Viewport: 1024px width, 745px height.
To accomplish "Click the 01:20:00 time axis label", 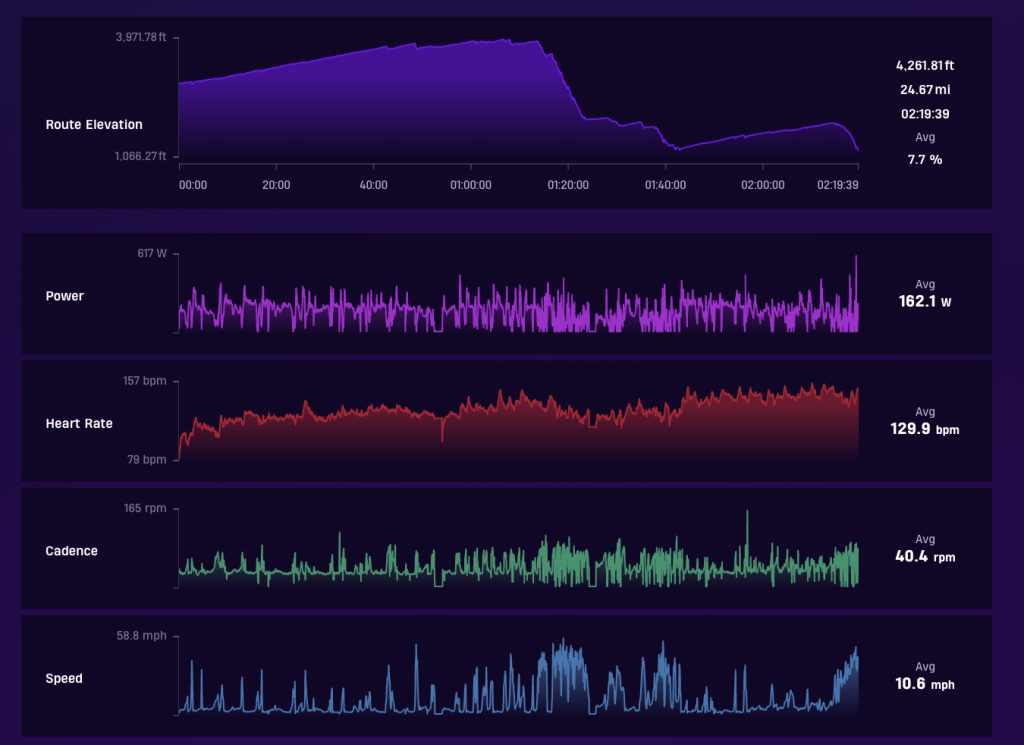I will (x=568, y=185).
